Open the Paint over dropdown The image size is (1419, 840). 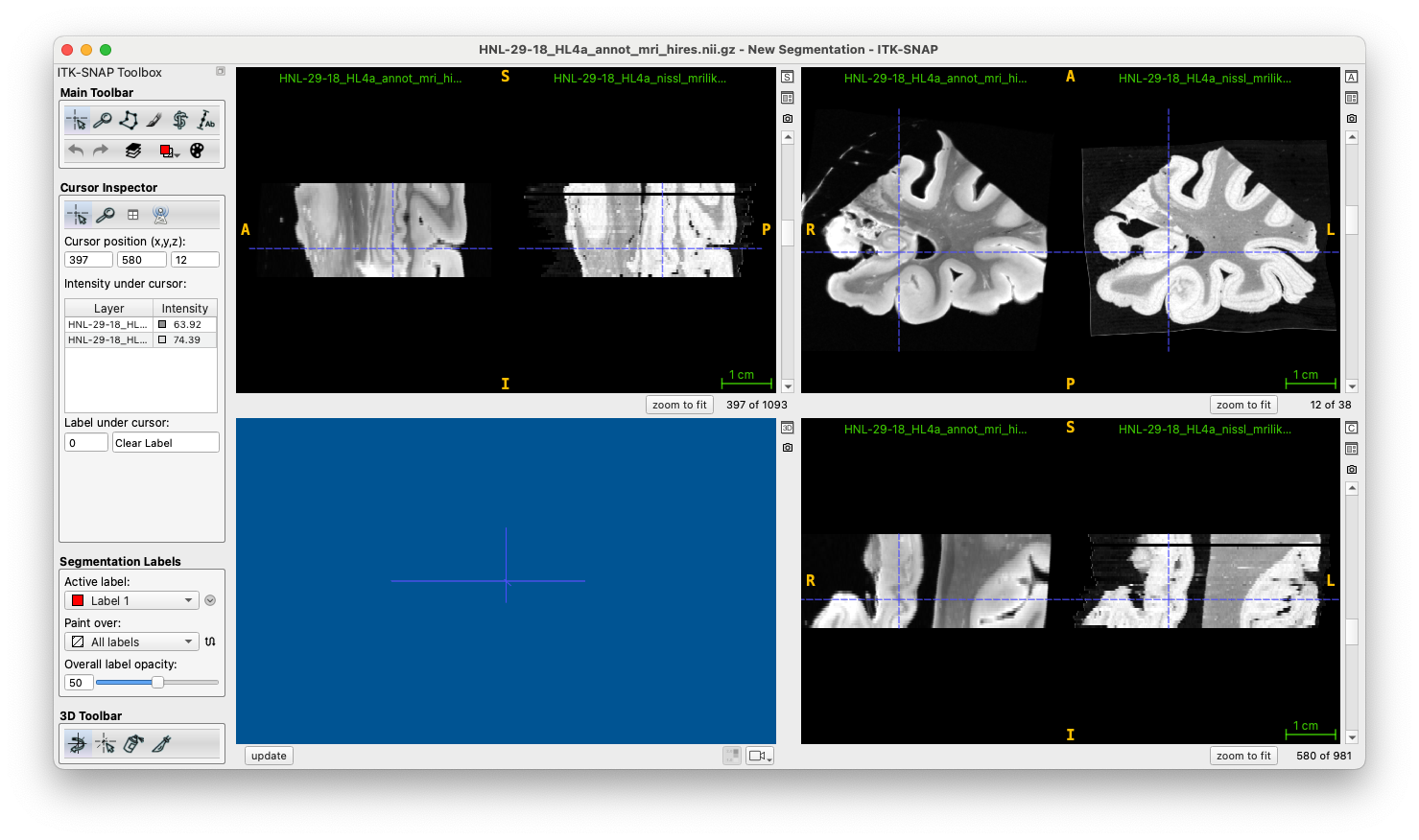(x=131, y=642)
